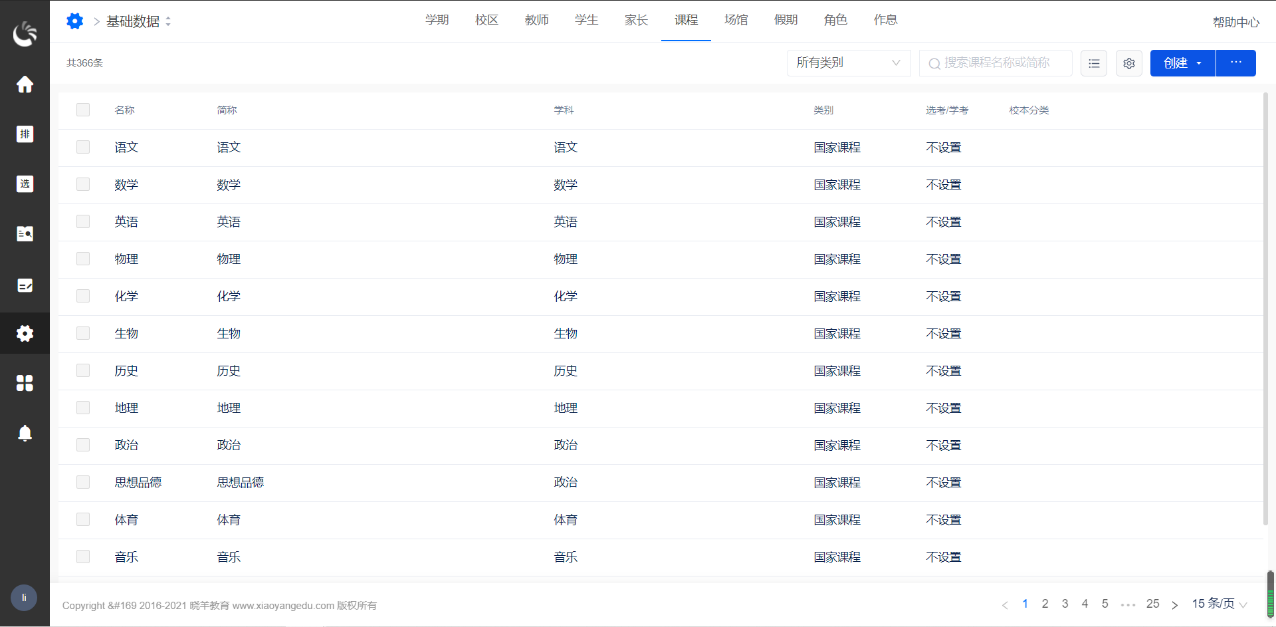Open the 15条/页 page size dropdown
Screen dimensions: 1276x627
point(1217,603)
